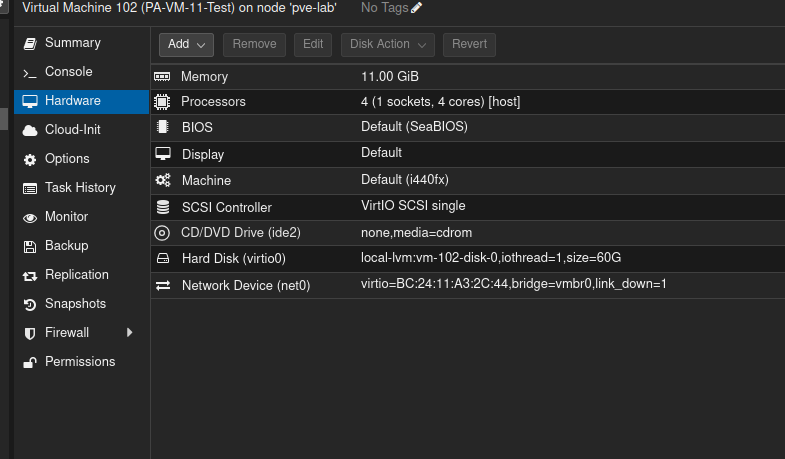Click the Monitor eye icon
The image size is (785, 459).
pos(30,218)
